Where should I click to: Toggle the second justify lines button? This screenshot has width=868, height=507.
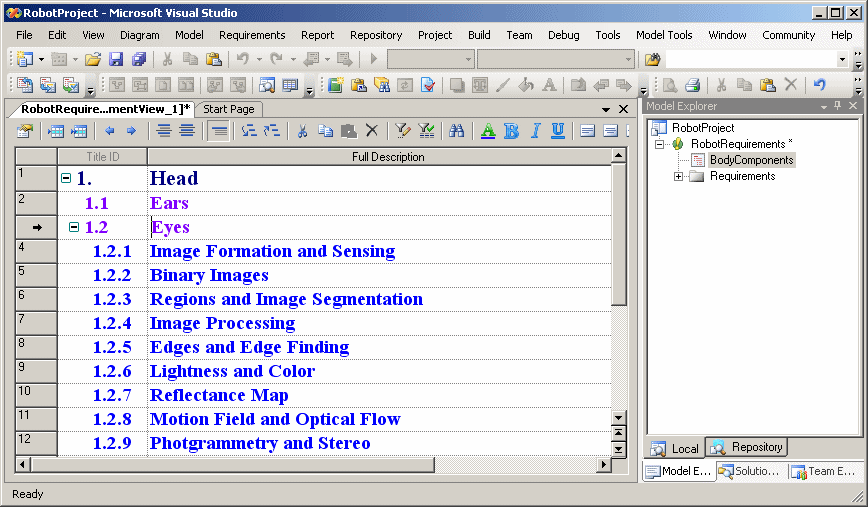pos(187,131)
